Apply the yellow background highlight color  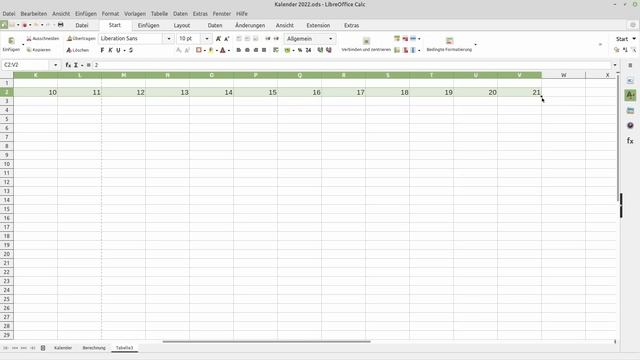(x=211, y=50)
